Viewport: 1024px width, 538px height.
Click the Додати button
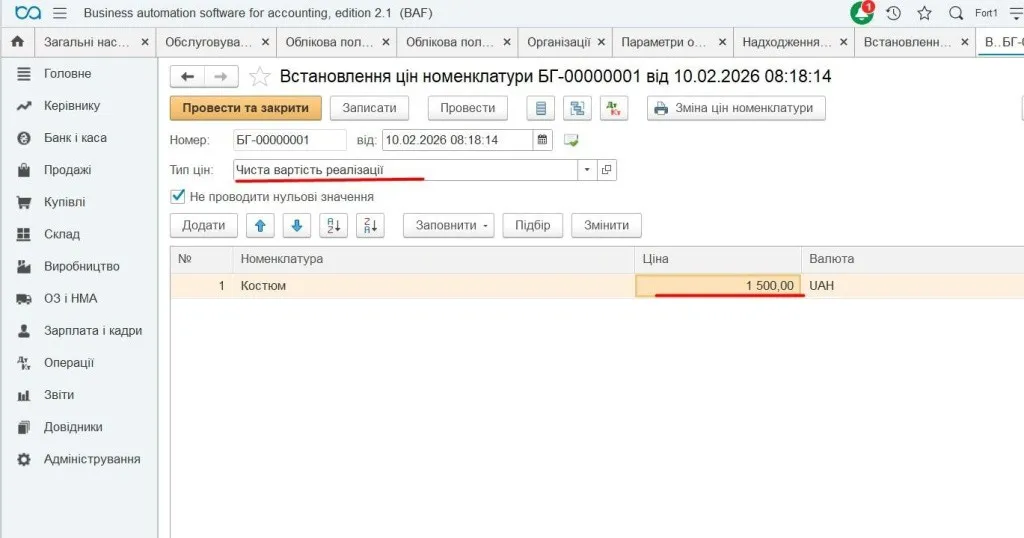[204, 225]
